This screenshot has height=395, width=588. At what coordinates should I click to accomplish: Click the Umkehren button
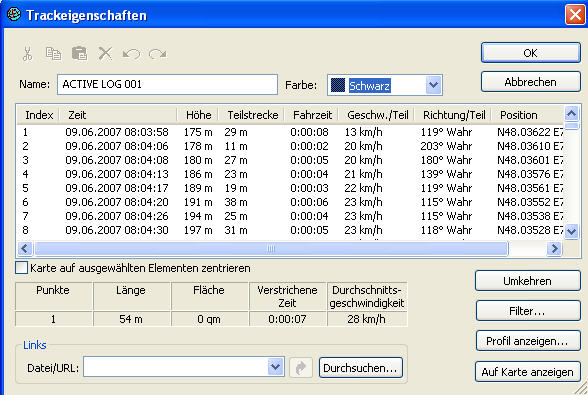[x=528, y=281]
